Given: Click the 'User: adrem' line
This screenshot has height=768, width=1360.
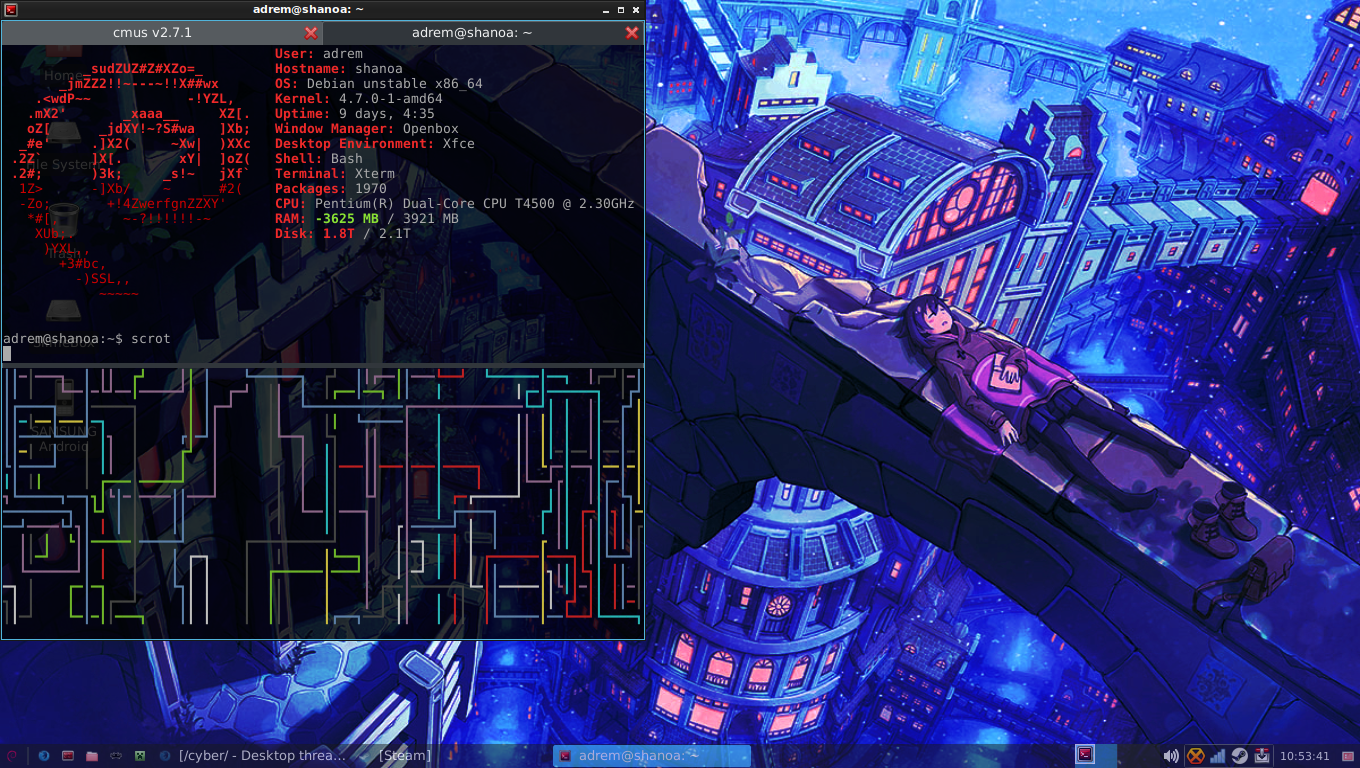Looking at the screenshot, I should tap(319, 54).
